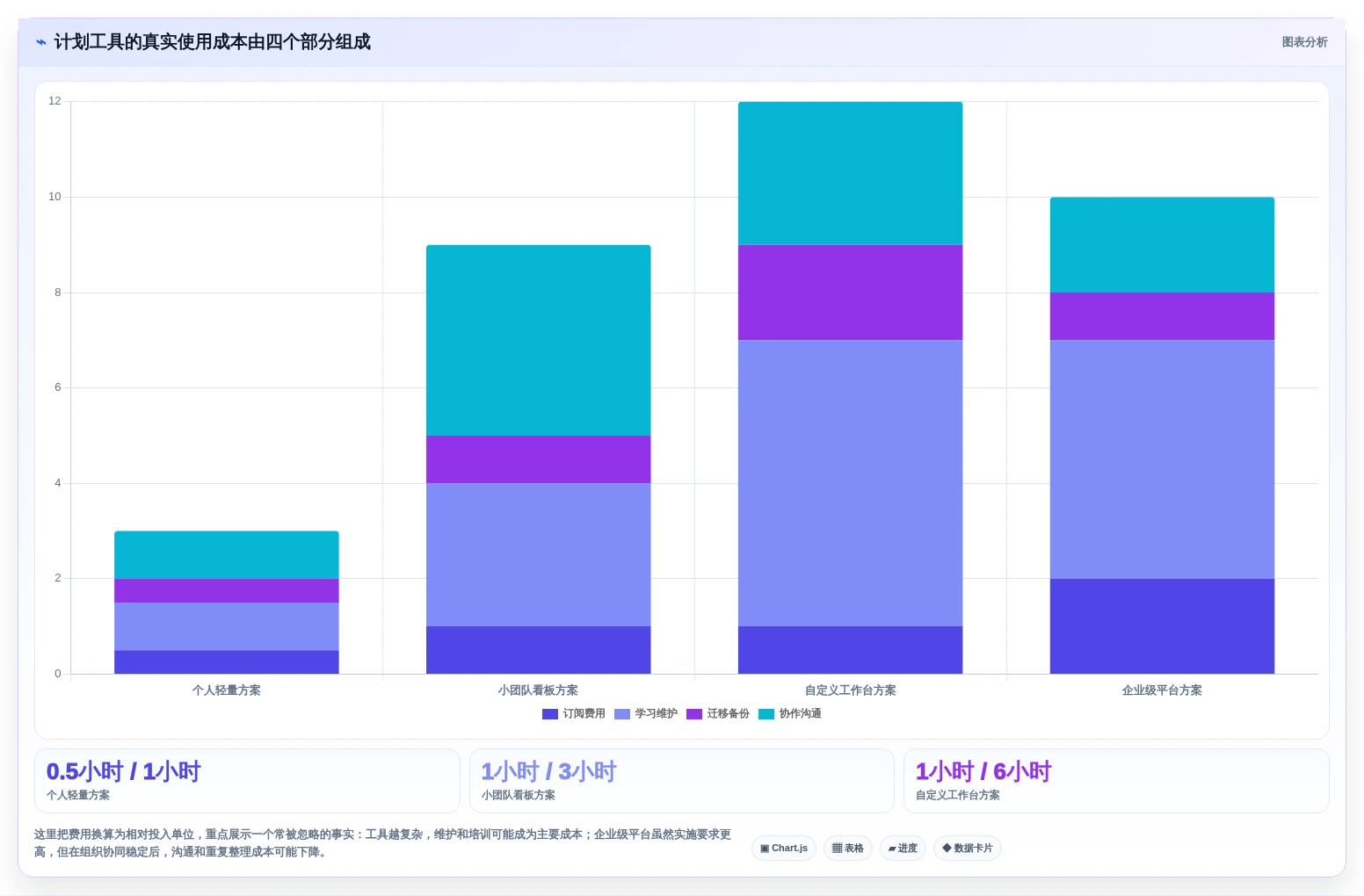Click 个人轻量方案 axis label

click(227, 690)
